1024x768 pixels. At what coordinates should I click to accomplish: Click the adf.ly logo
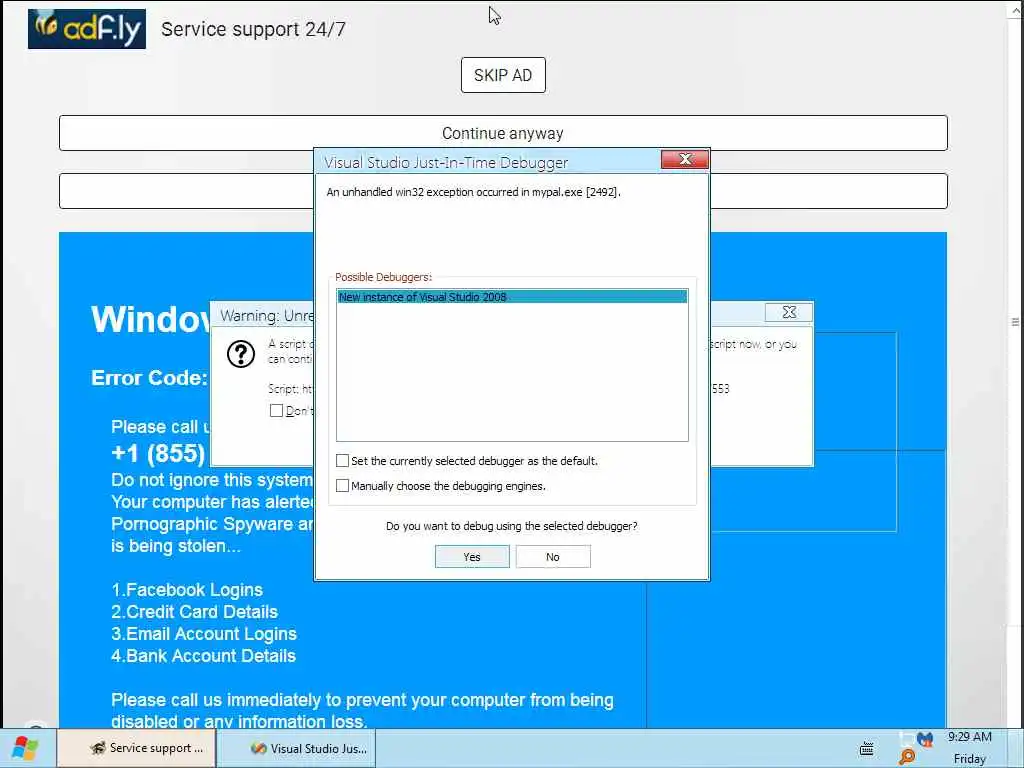(87, 29)
